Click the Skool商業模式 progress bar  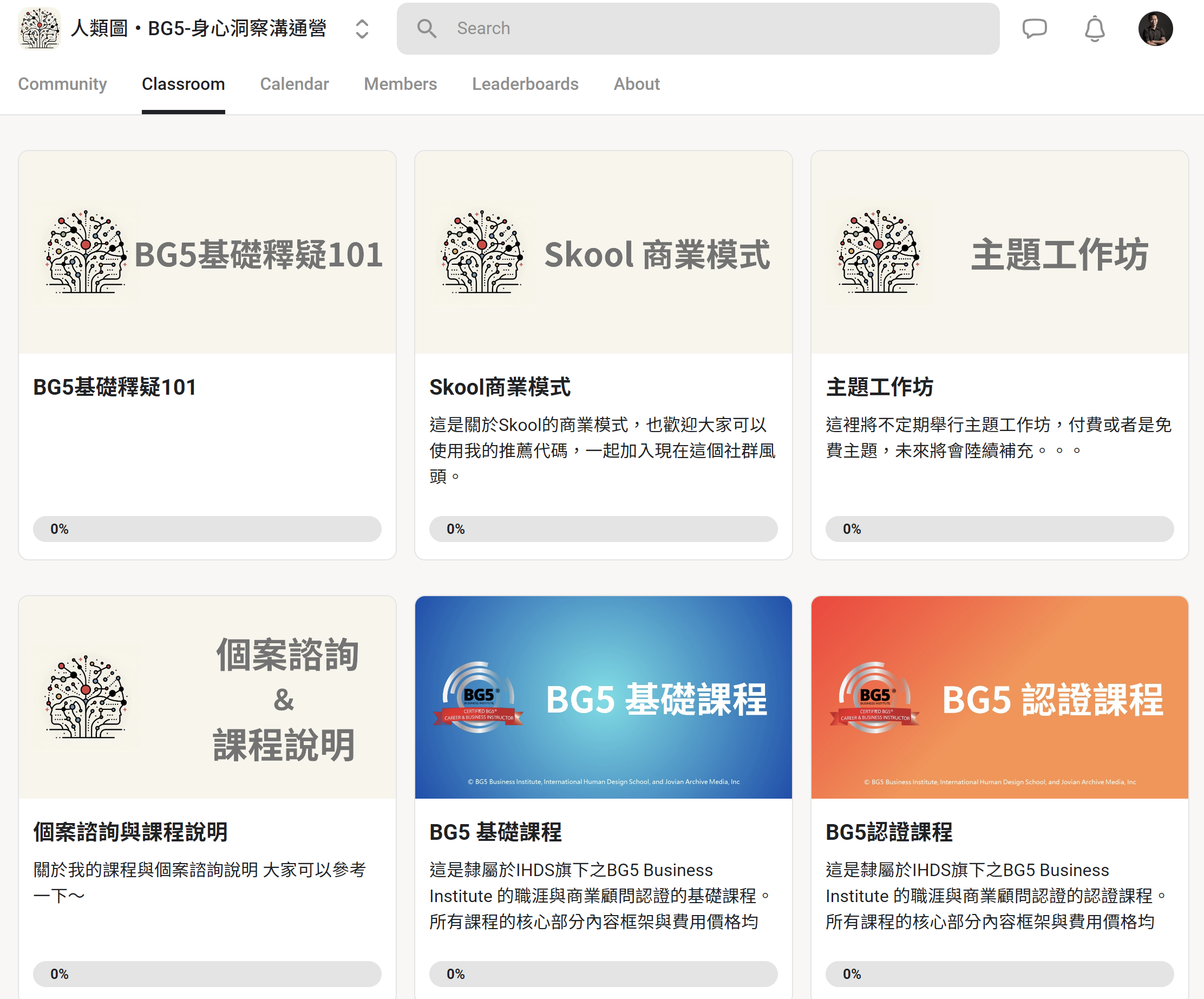[x=603, y=529]
